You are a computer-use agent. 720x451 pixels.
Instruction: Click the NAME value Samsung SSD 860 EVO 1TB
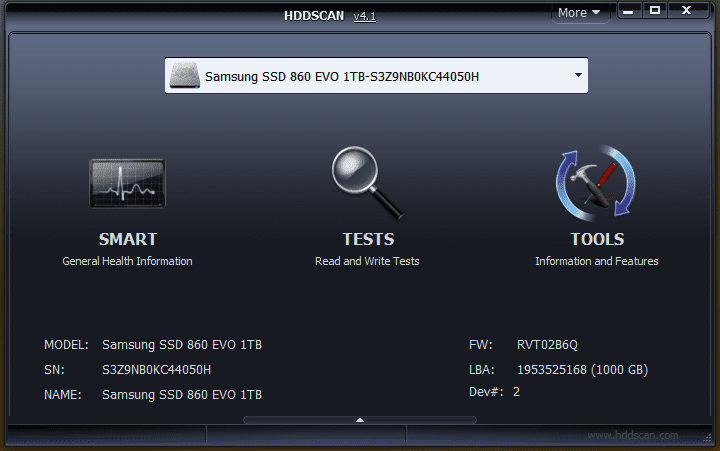(182, 395)
